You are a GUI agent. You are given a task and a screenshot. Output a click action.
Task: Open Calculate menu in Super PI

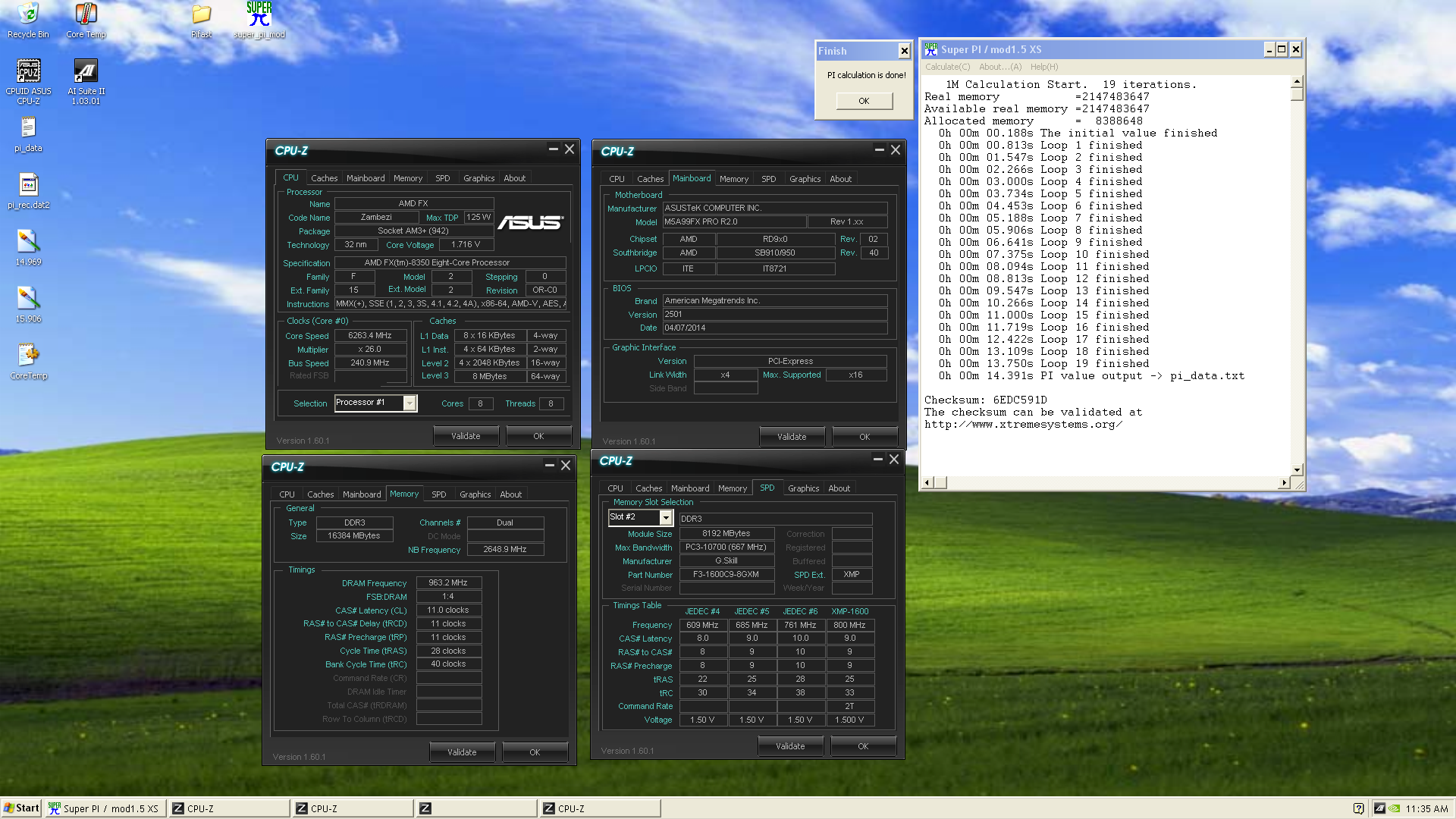tap(947, 67)
